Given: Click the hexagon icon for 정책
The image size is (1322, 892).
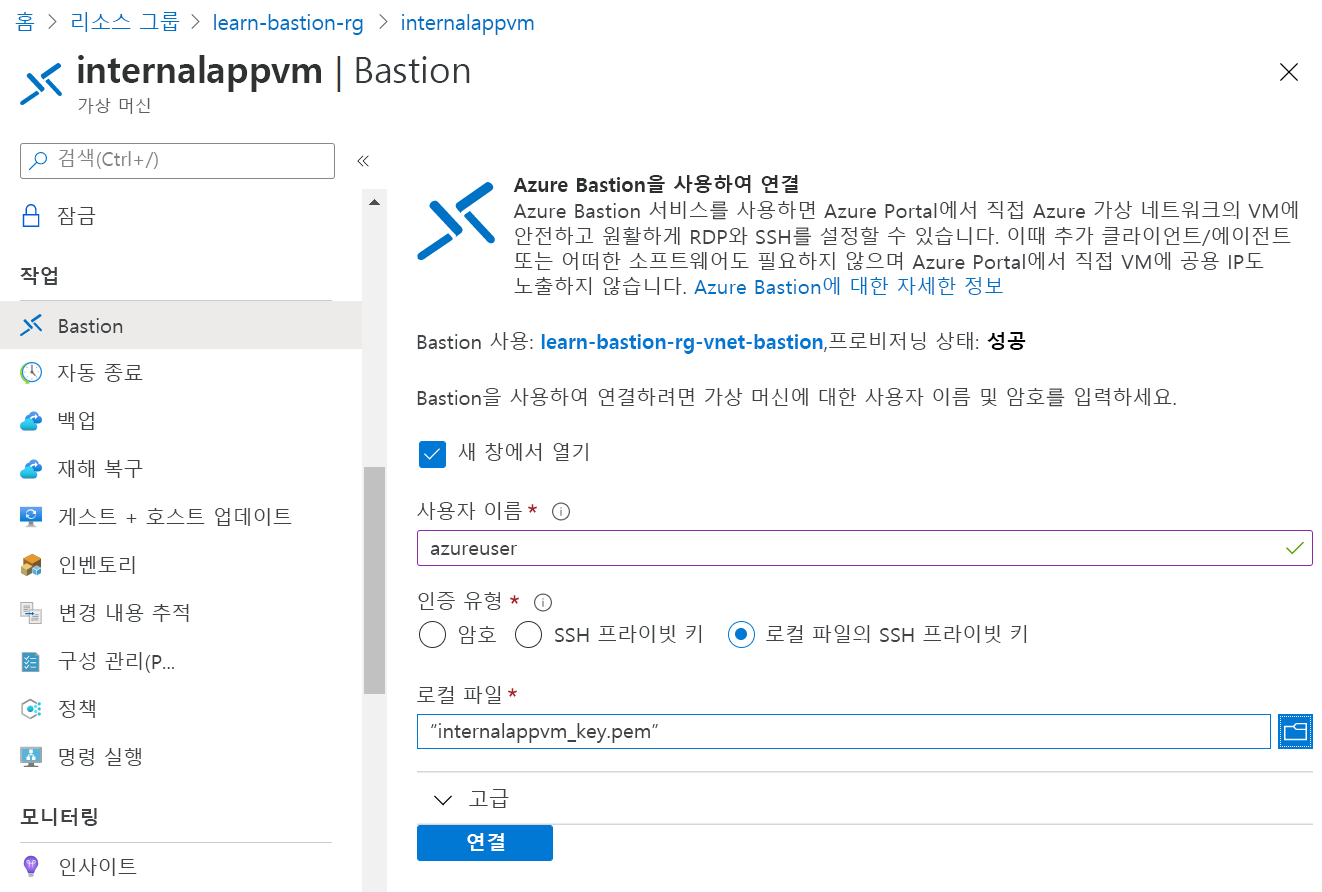Looking at the screenshot, I should (31, 709).
